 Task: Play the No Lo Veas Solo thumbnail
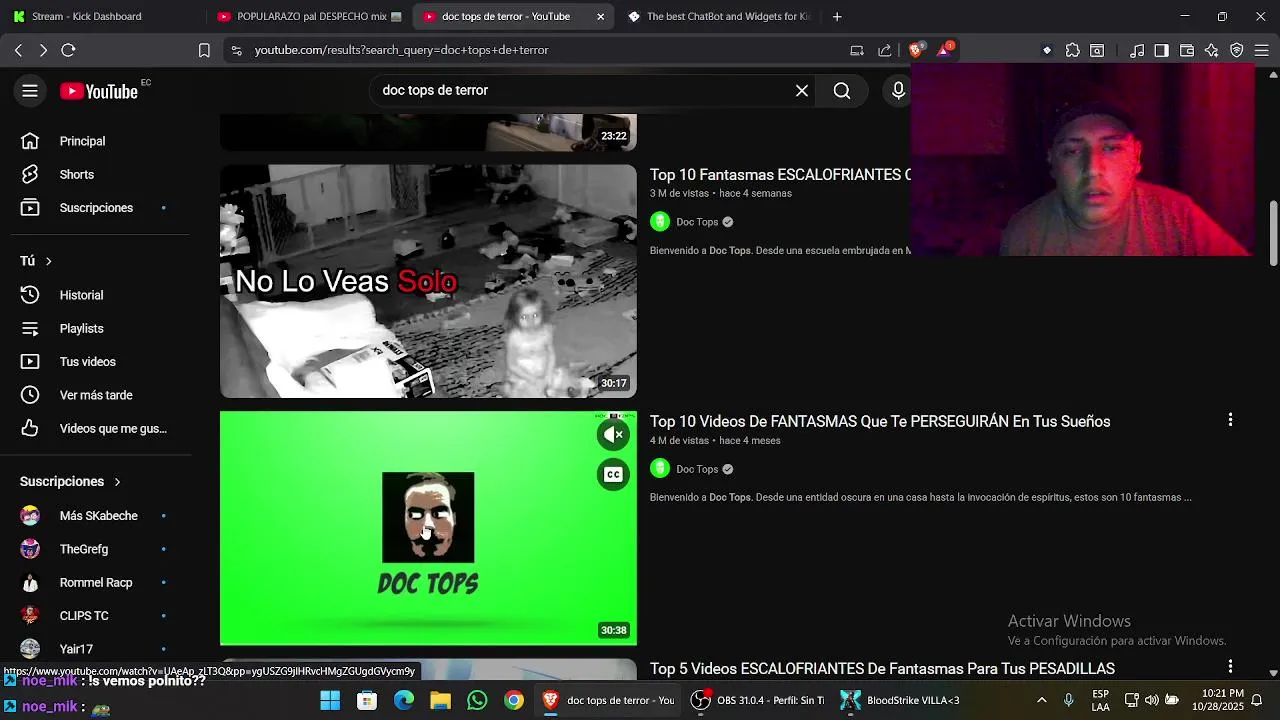428,281
